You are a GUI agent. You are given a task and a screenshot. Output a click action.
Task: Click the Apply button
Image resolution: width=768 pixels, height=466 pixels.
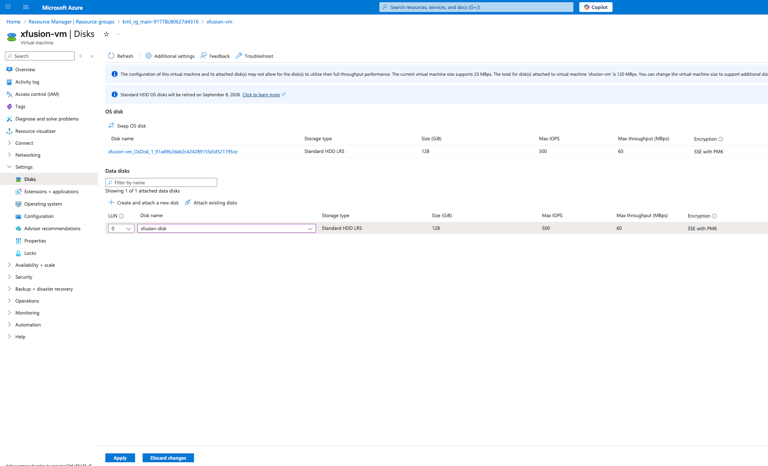[120, 458]
